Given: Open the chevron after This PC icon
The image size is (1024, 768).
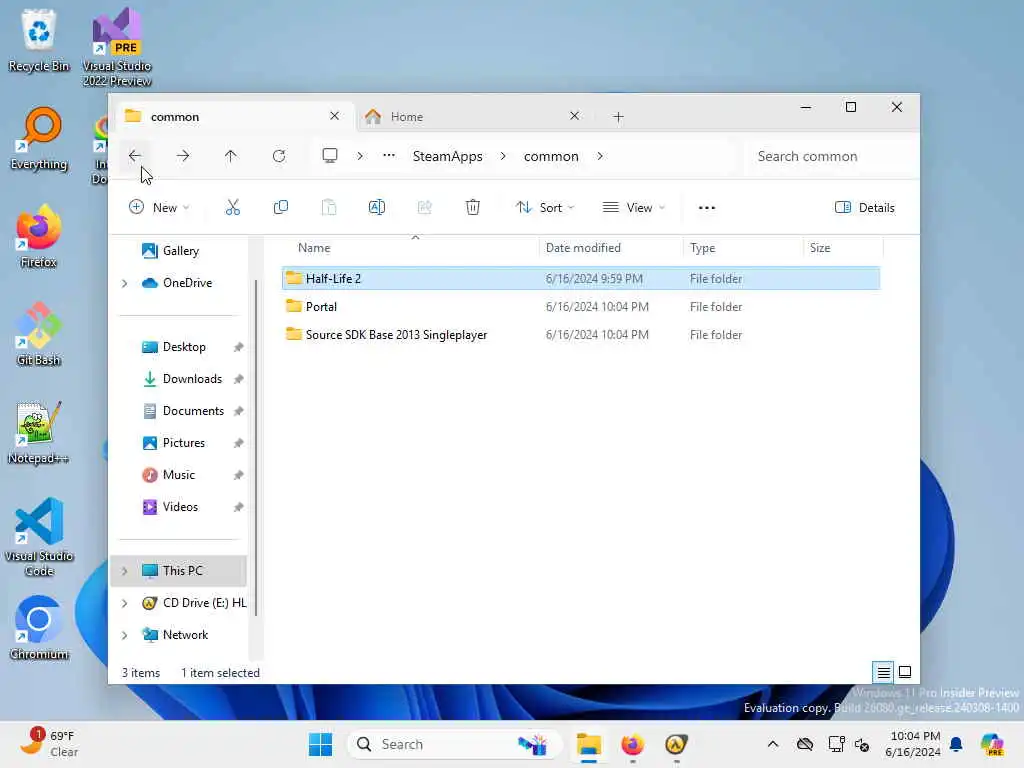Looking at the screenshot, I should coord(360,156).
